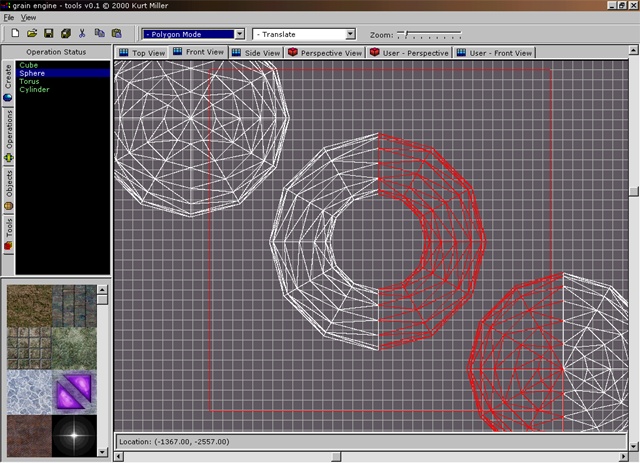Open the View menu

click(x=28, y=18)
